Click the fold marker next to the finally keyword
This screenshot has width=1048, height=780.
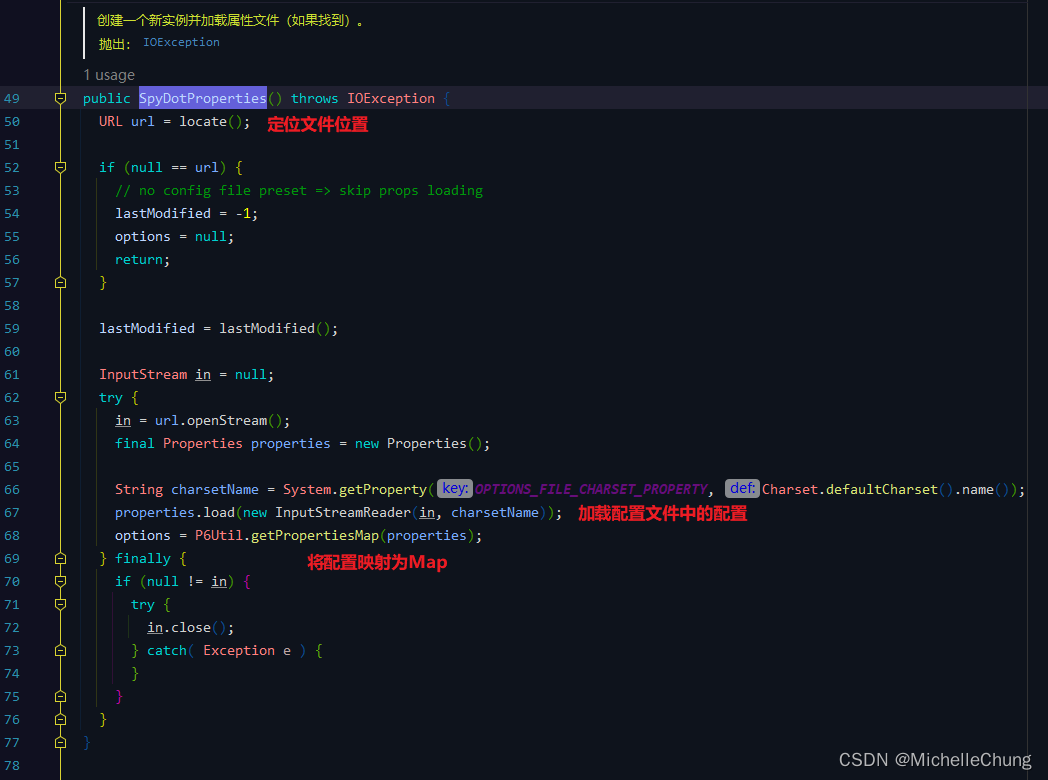(x=60, y=558)
